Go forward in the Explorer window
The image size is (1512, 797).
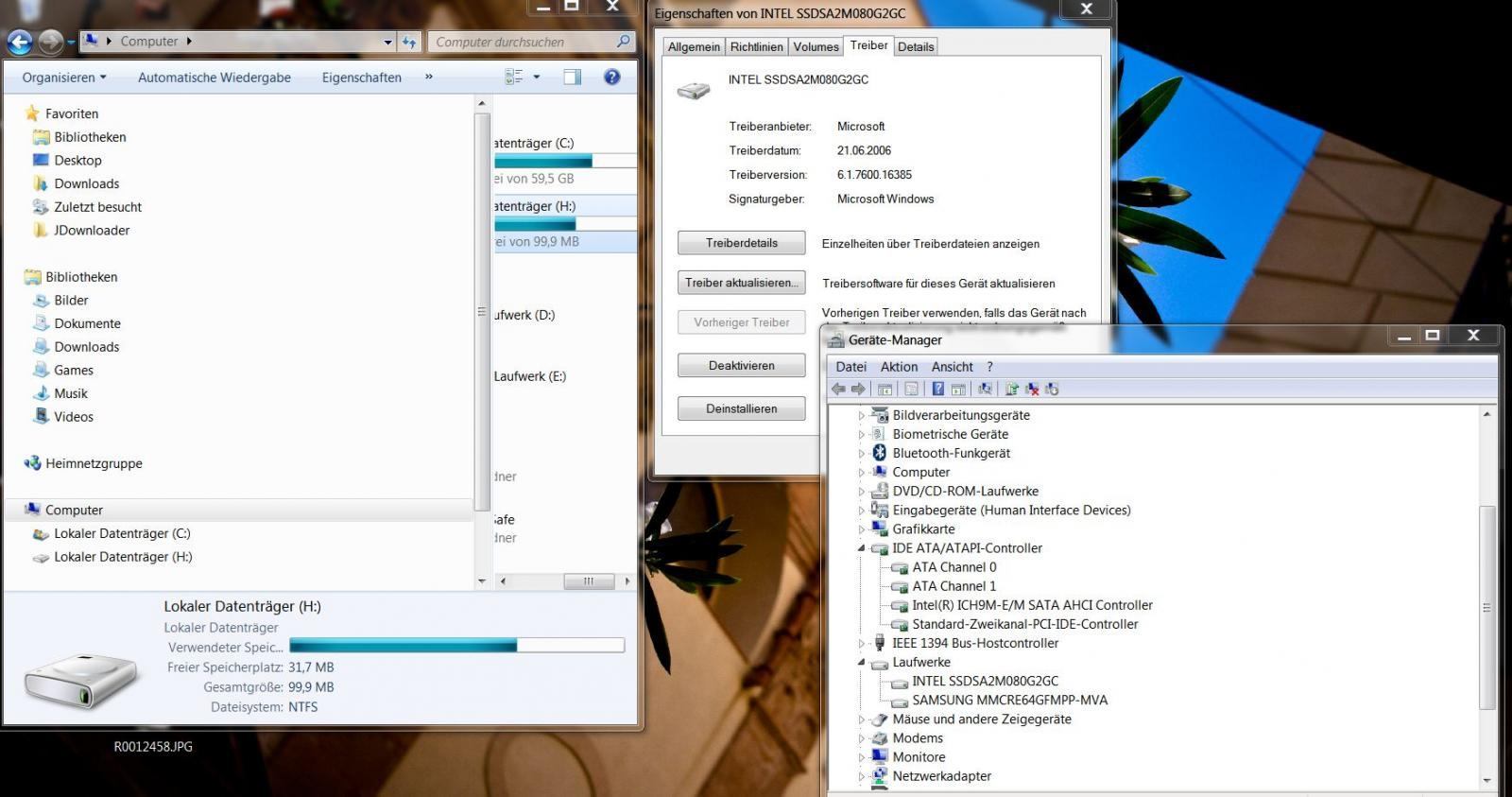(51, 42)
